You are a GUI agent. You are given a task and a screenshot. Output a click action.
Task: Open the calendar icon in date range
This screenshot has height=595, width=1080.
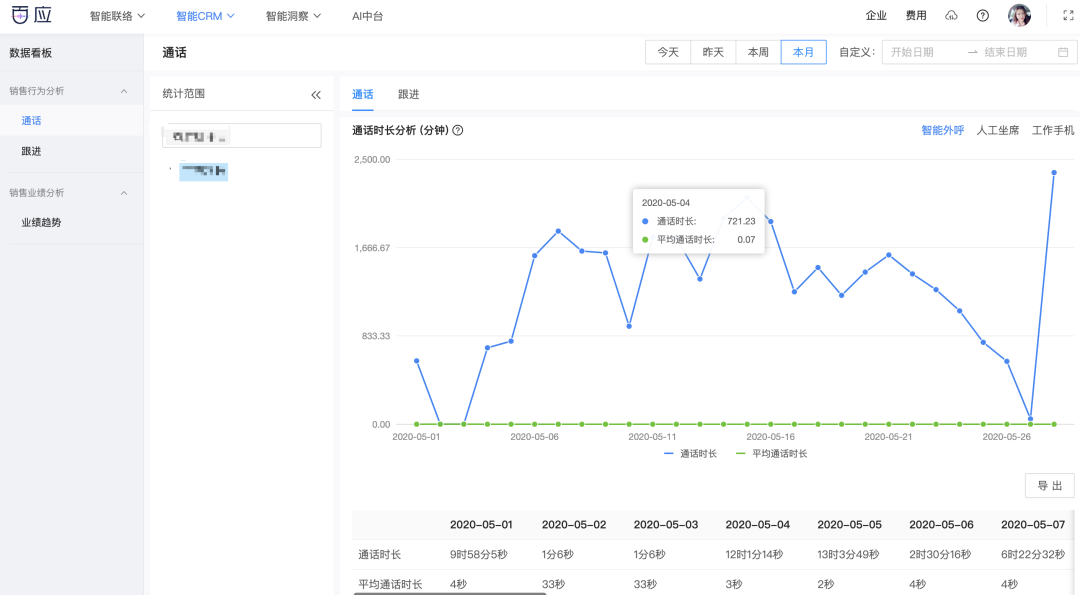point(1063,52)
